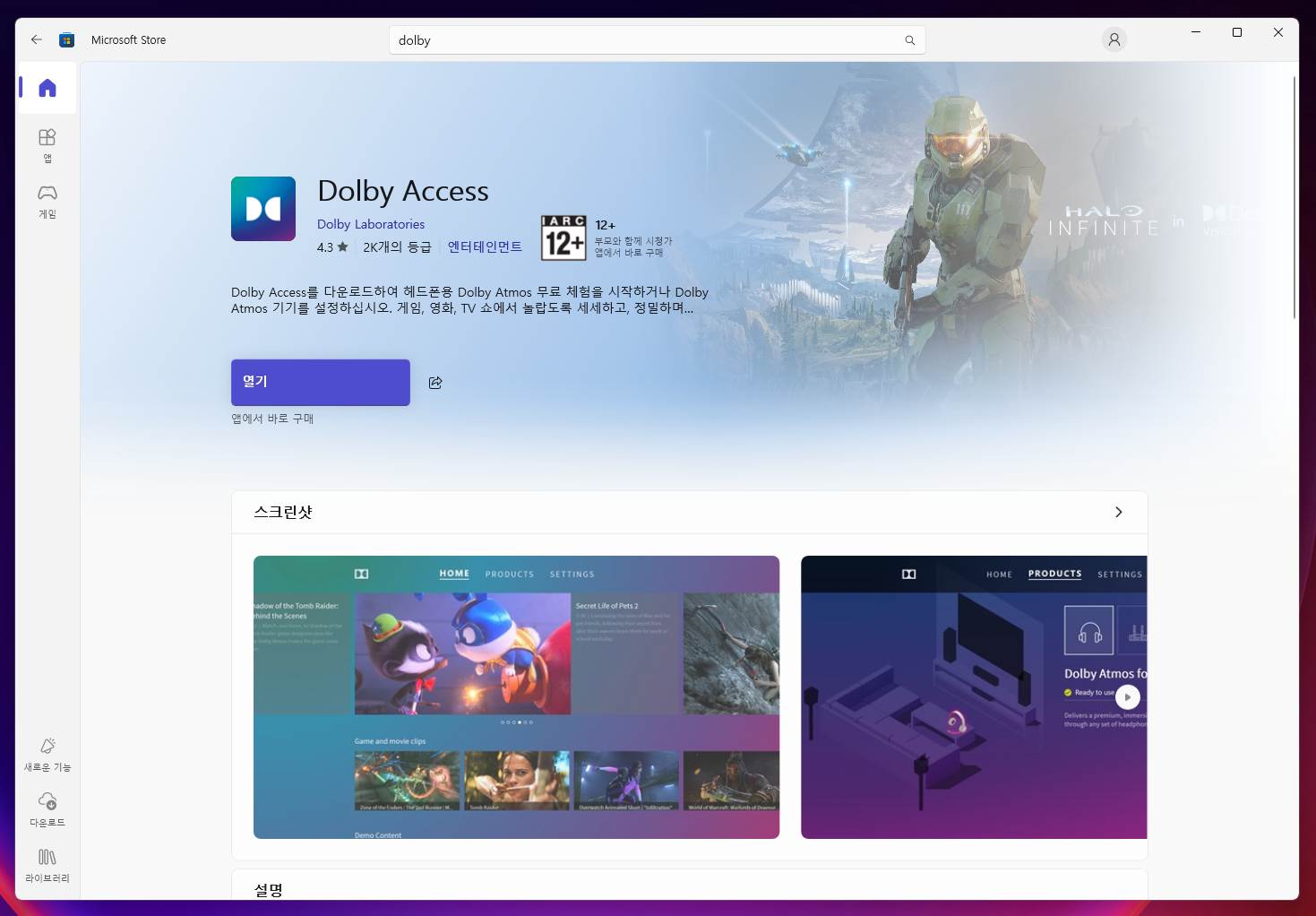
Task: Click the search box containing dolby
Action: (658, 40)
